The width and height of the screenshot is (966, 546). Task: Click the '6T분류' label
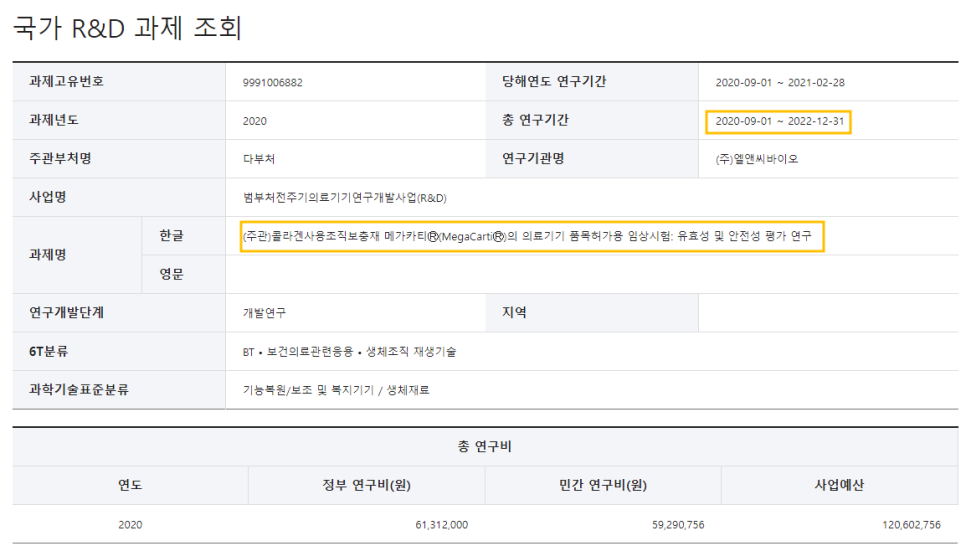coord(48,351)
